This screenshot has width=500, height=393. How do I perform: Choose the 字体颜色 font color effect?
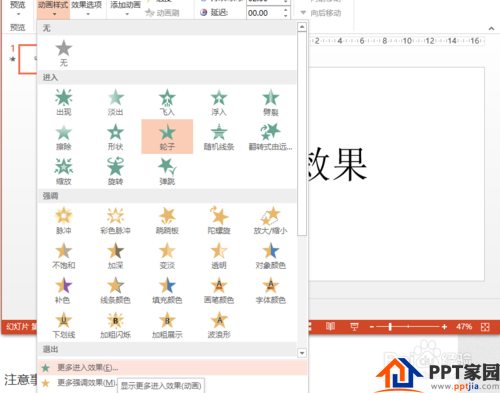tap(270, 290)
